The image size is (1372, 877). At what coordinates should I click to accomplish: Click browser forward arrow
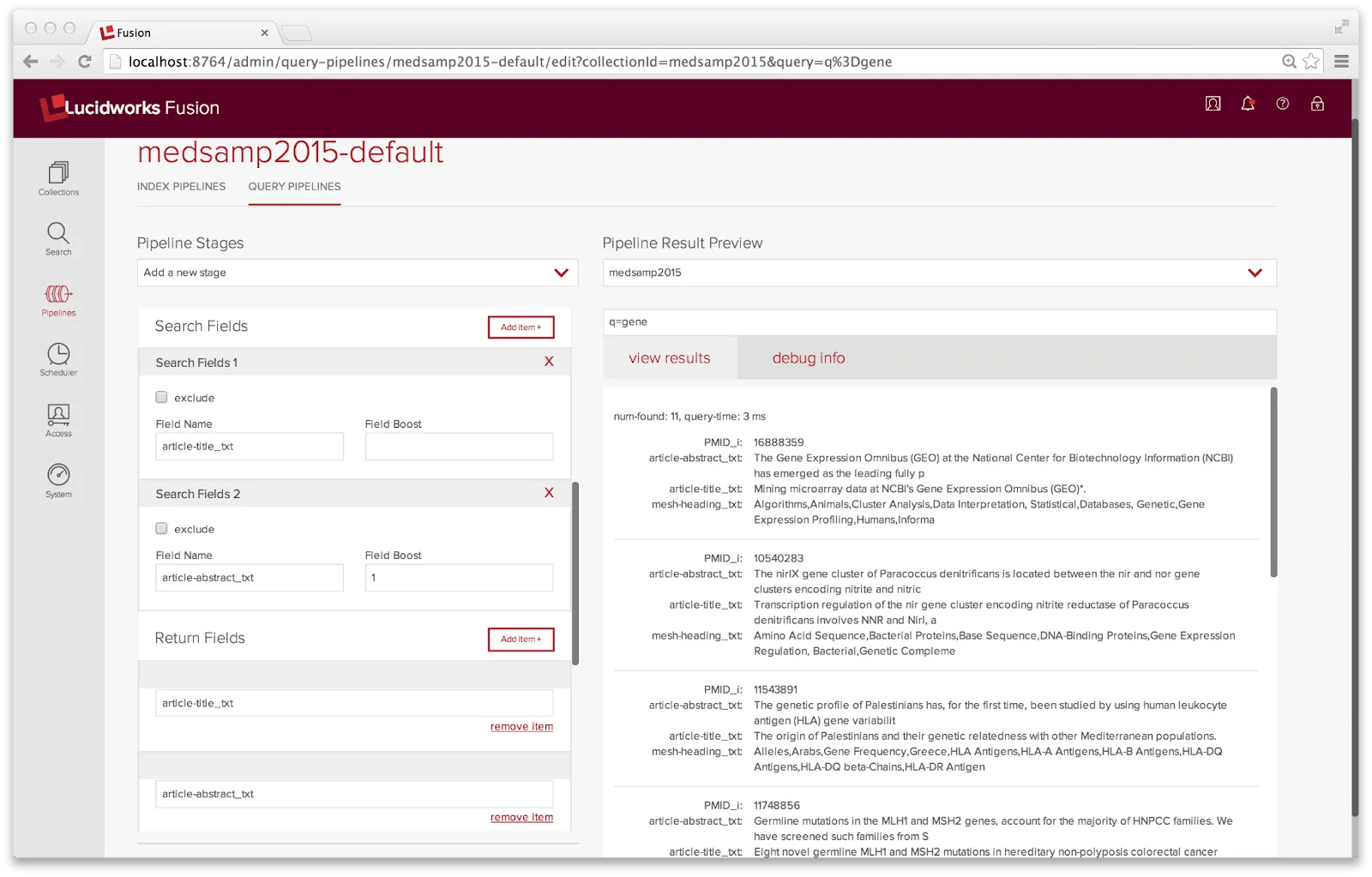point(57,62)
